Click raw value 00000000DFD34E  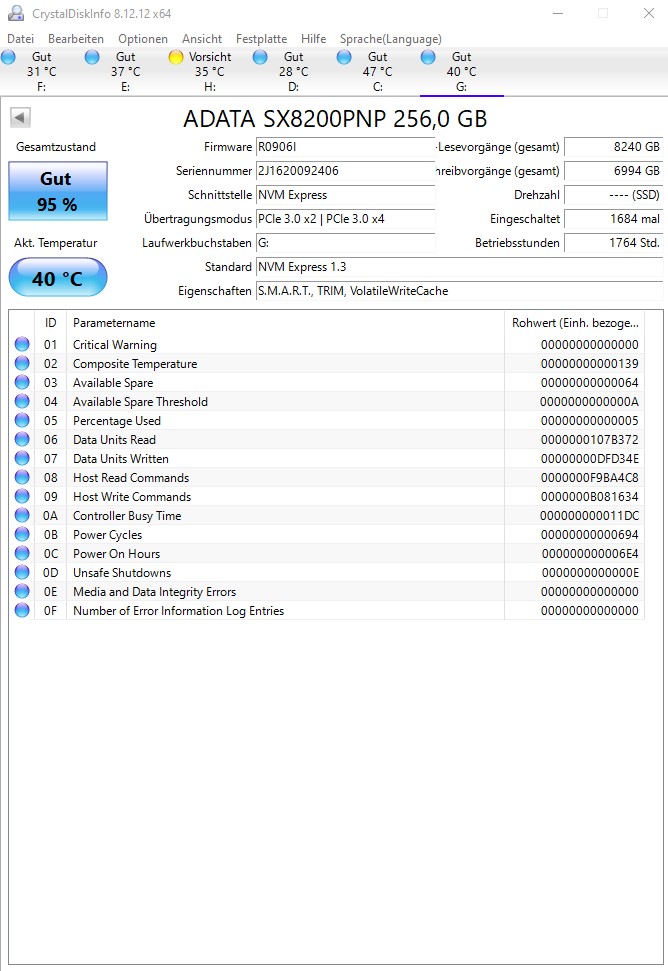pos(589,459)
